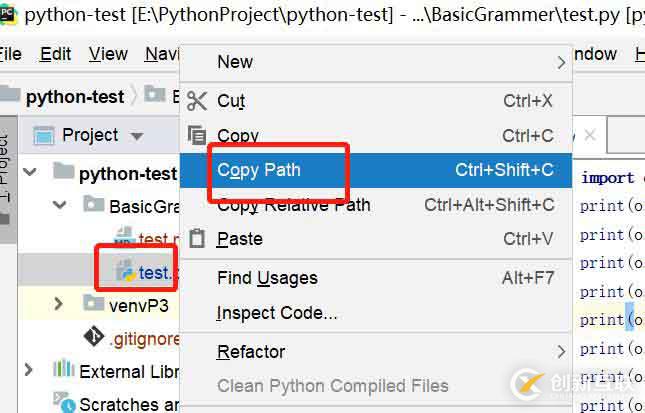Click Inspect Code... in the context menu
Viewport: 645px width, 413px height.
coord(277,313)
